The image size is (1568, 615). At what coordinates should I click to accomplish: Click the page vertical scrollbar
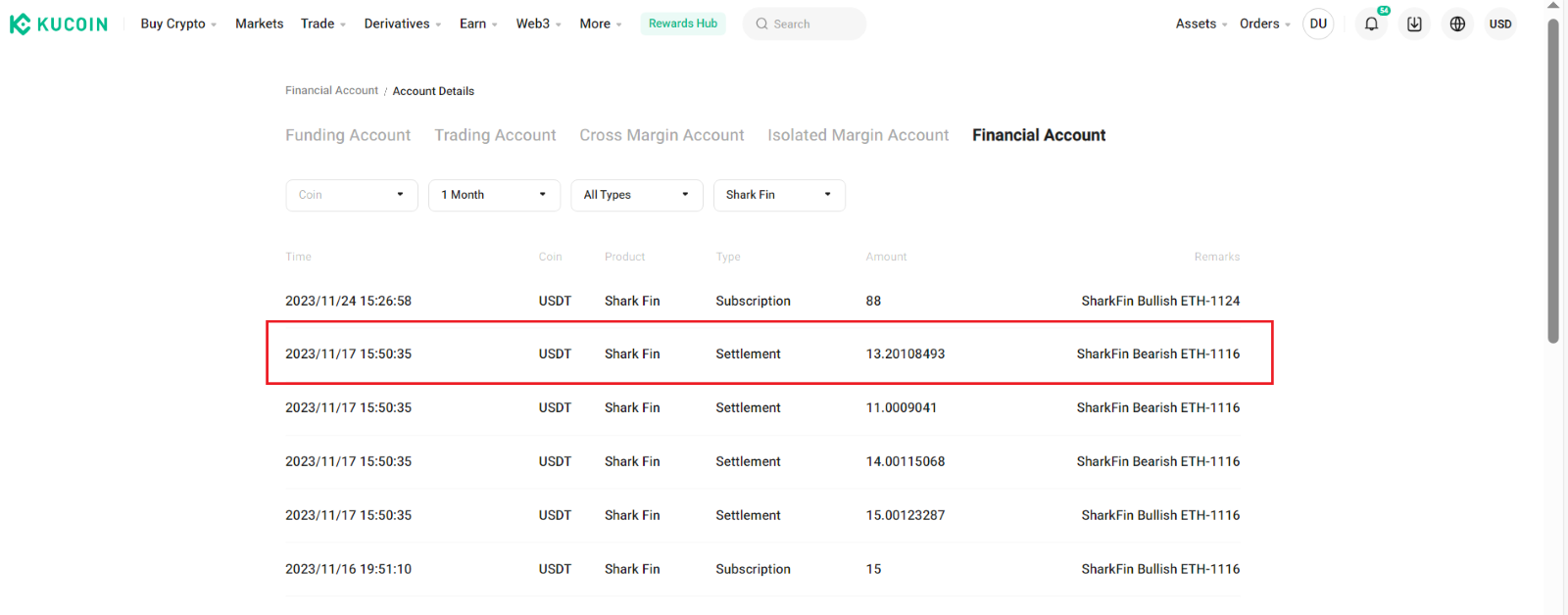coord(1553,181)
